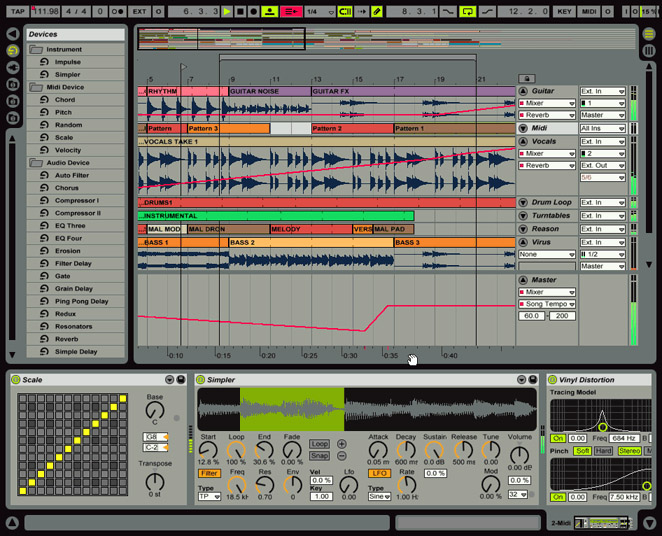
Task: Unfold the Drum Loop track
Action: point(523,202)
